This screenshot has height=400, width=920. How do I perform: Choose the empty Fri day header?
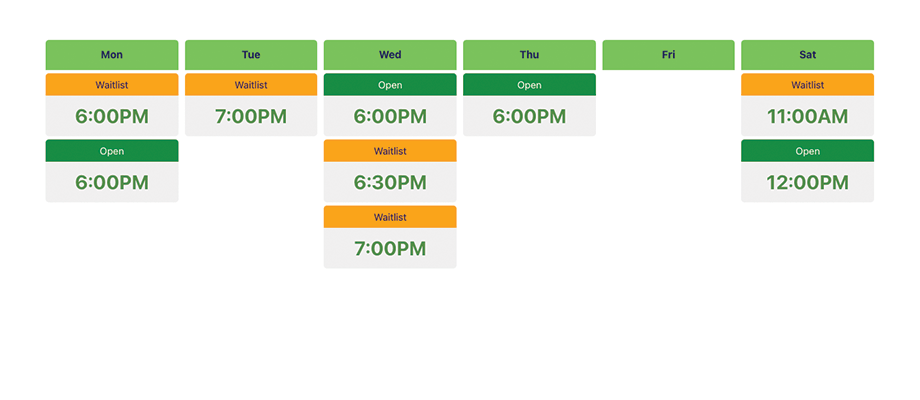[668, 55]
